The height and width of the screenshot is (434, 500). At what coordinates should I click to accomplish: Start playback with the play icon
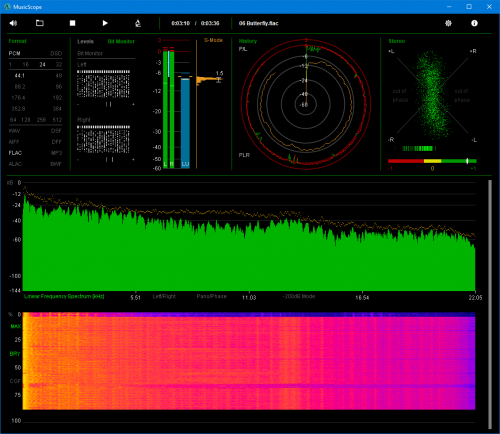pyautogui.click(x=105, y=23)
